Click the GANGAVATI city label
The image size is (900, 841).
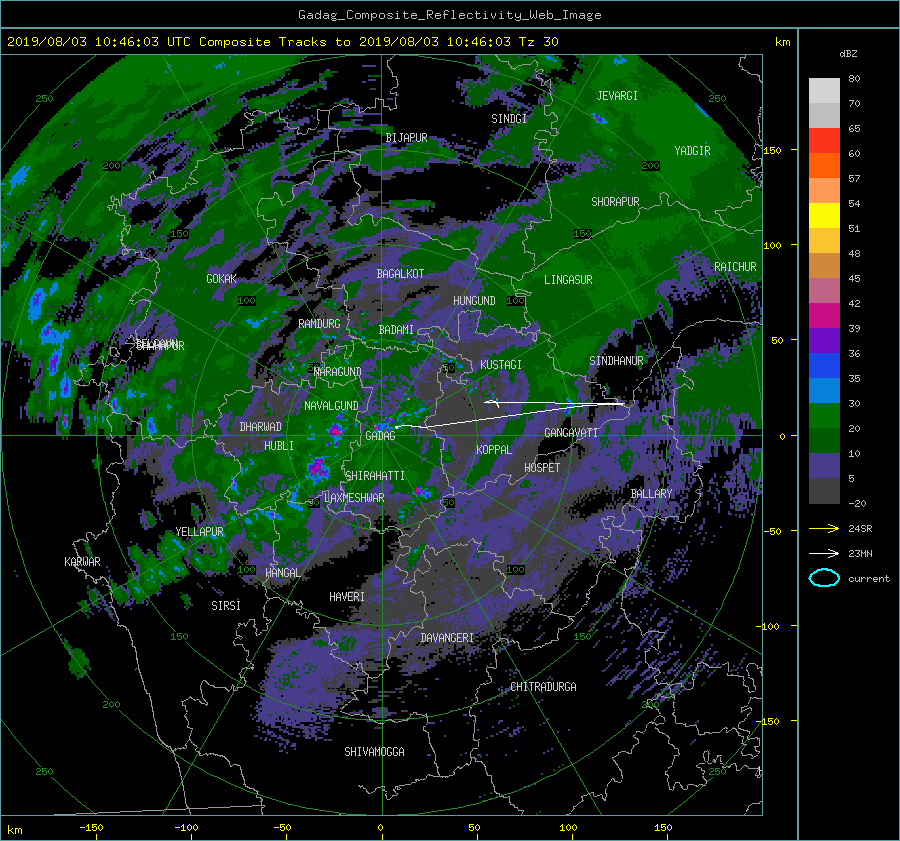point(571,432)
